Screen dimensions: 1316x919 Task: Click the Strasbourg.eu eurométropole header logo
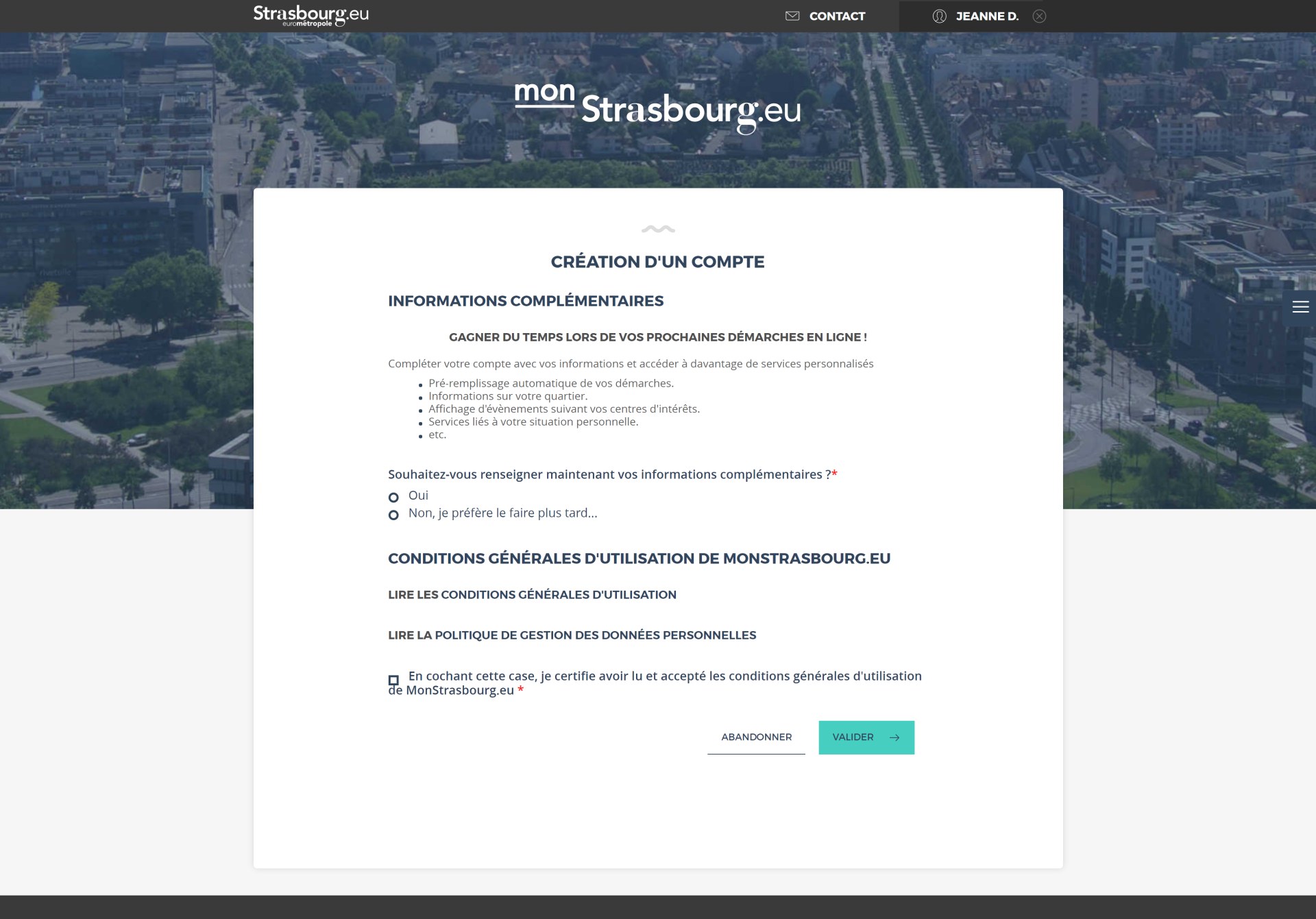coord(310,15)
